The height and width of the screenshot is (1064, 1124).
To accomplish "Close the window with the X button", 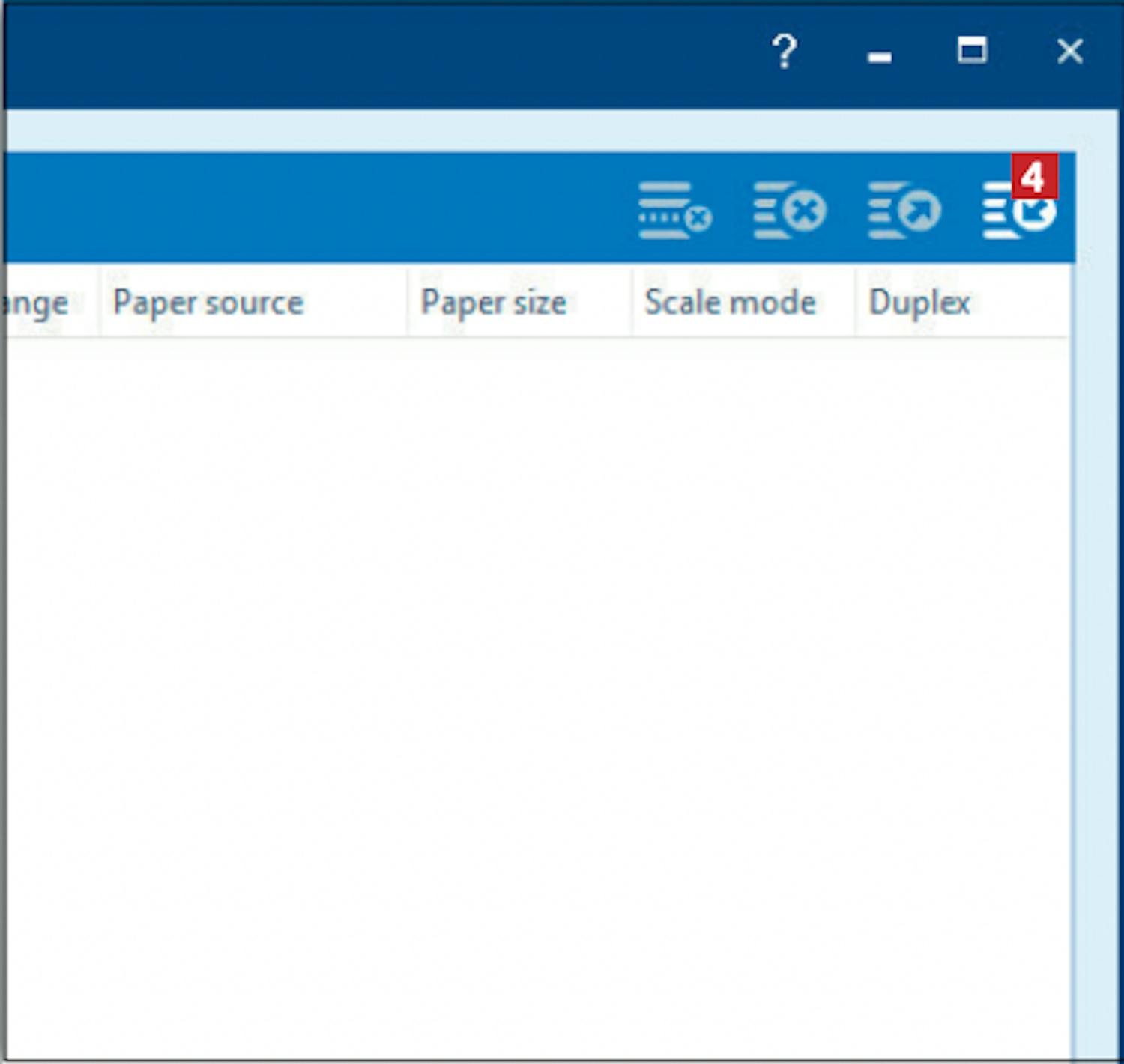I will coord(1069,52).
